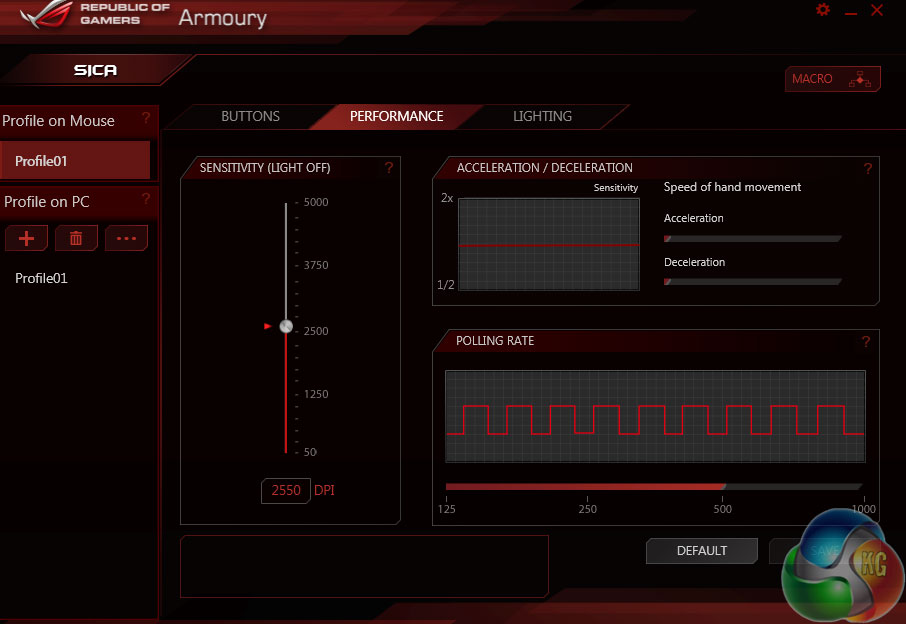
Task: Delete profile using trash icon
Action: tap(76, 238)
